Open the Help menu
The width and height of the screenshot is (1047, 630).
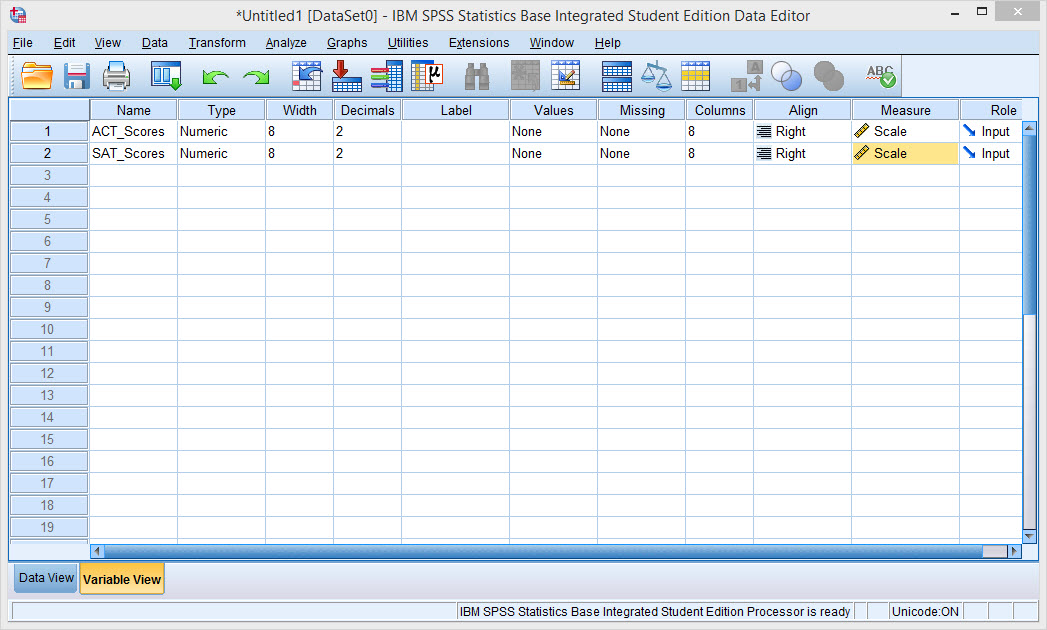tap(608, 43)
